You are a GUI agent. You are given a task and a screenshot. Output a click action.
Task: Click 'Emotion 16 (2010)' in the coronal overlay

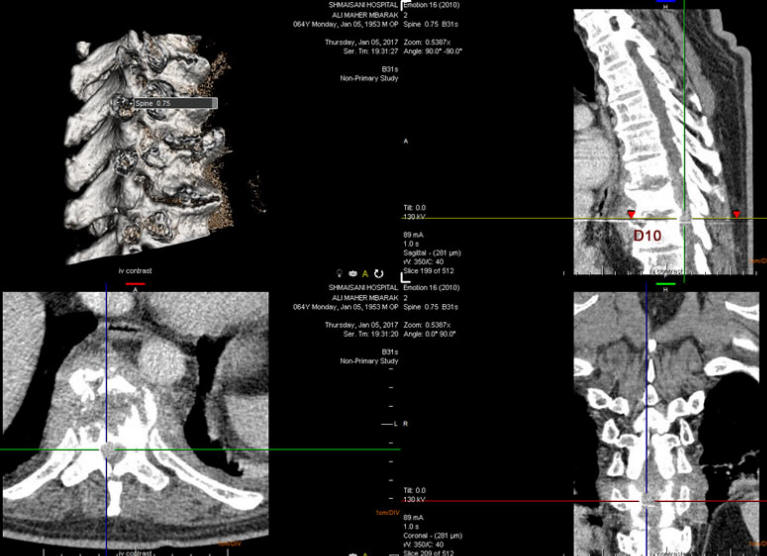pyautogui.click(x=431, y=288)
